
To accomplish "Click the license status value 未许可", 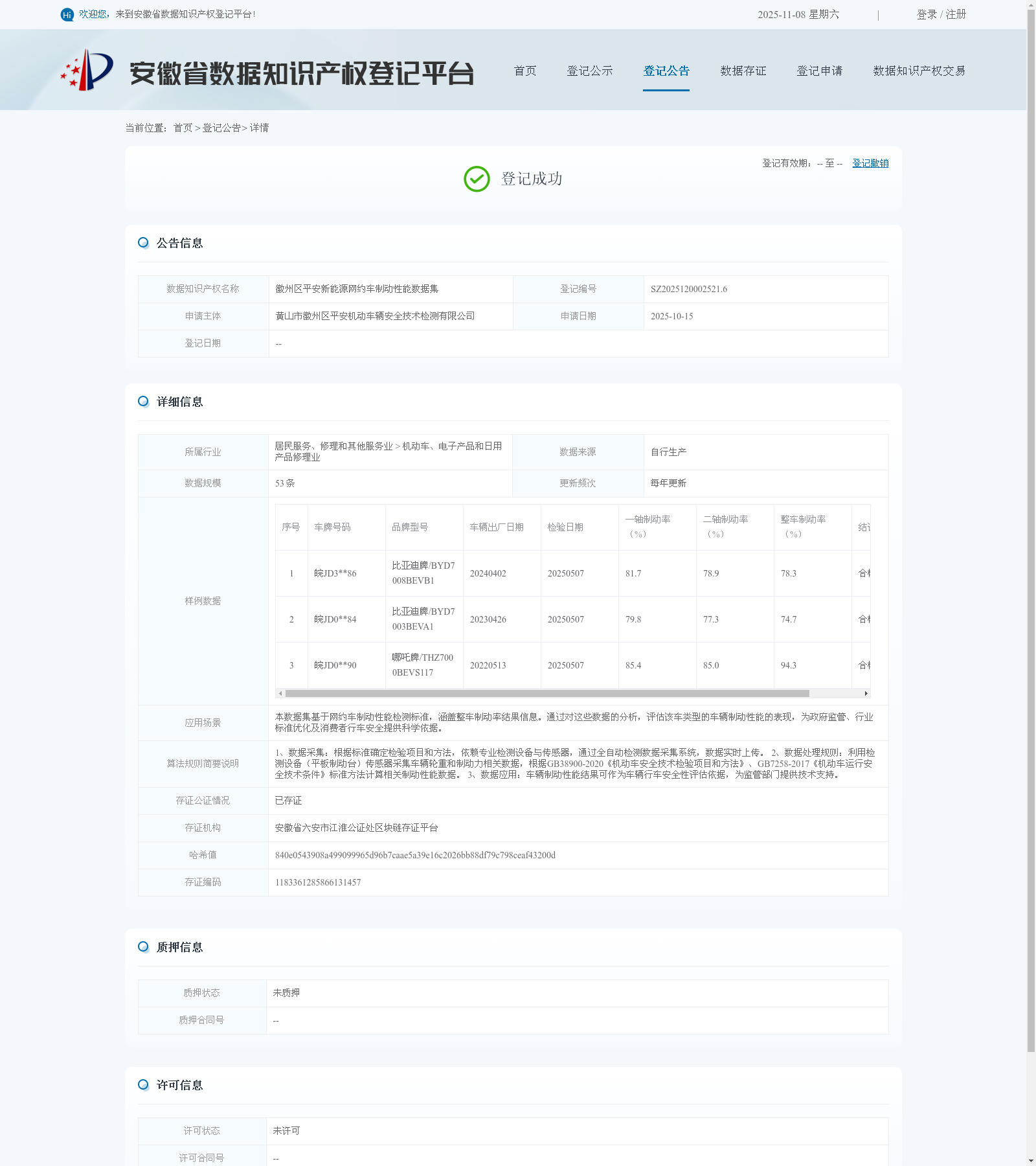I will [286, 1131].
